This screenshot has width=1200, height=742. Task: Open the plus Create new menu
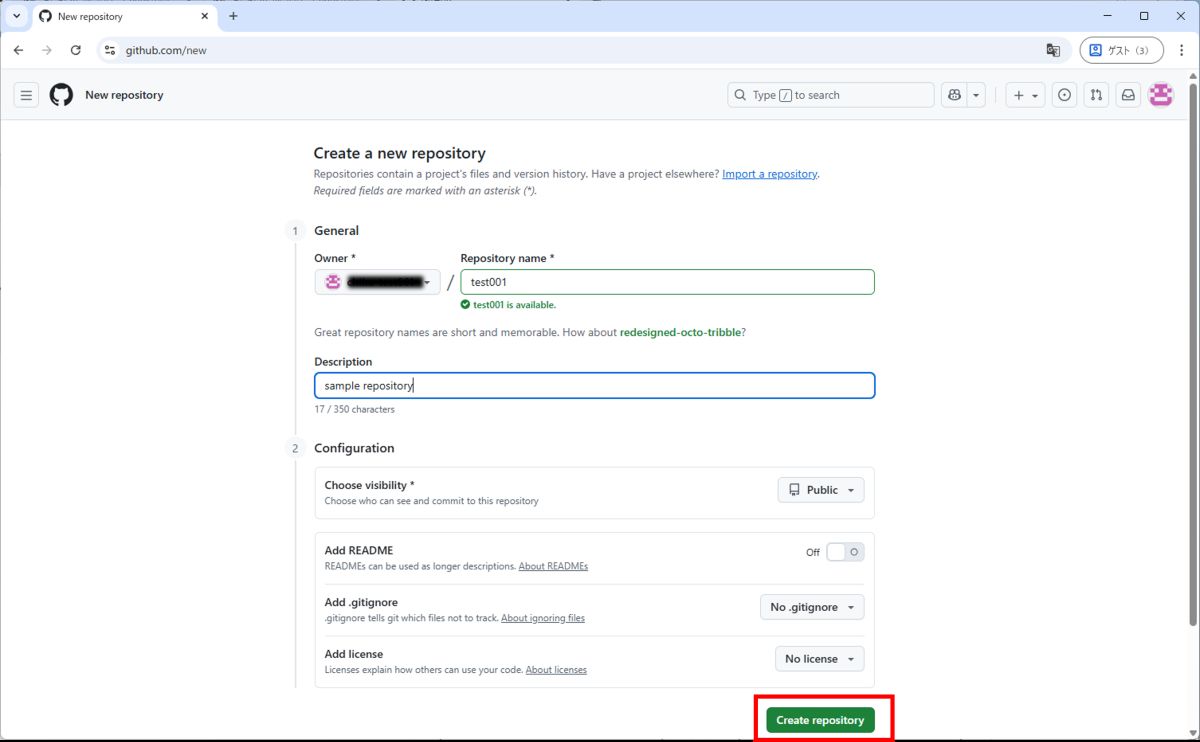tap(1025, 95)
